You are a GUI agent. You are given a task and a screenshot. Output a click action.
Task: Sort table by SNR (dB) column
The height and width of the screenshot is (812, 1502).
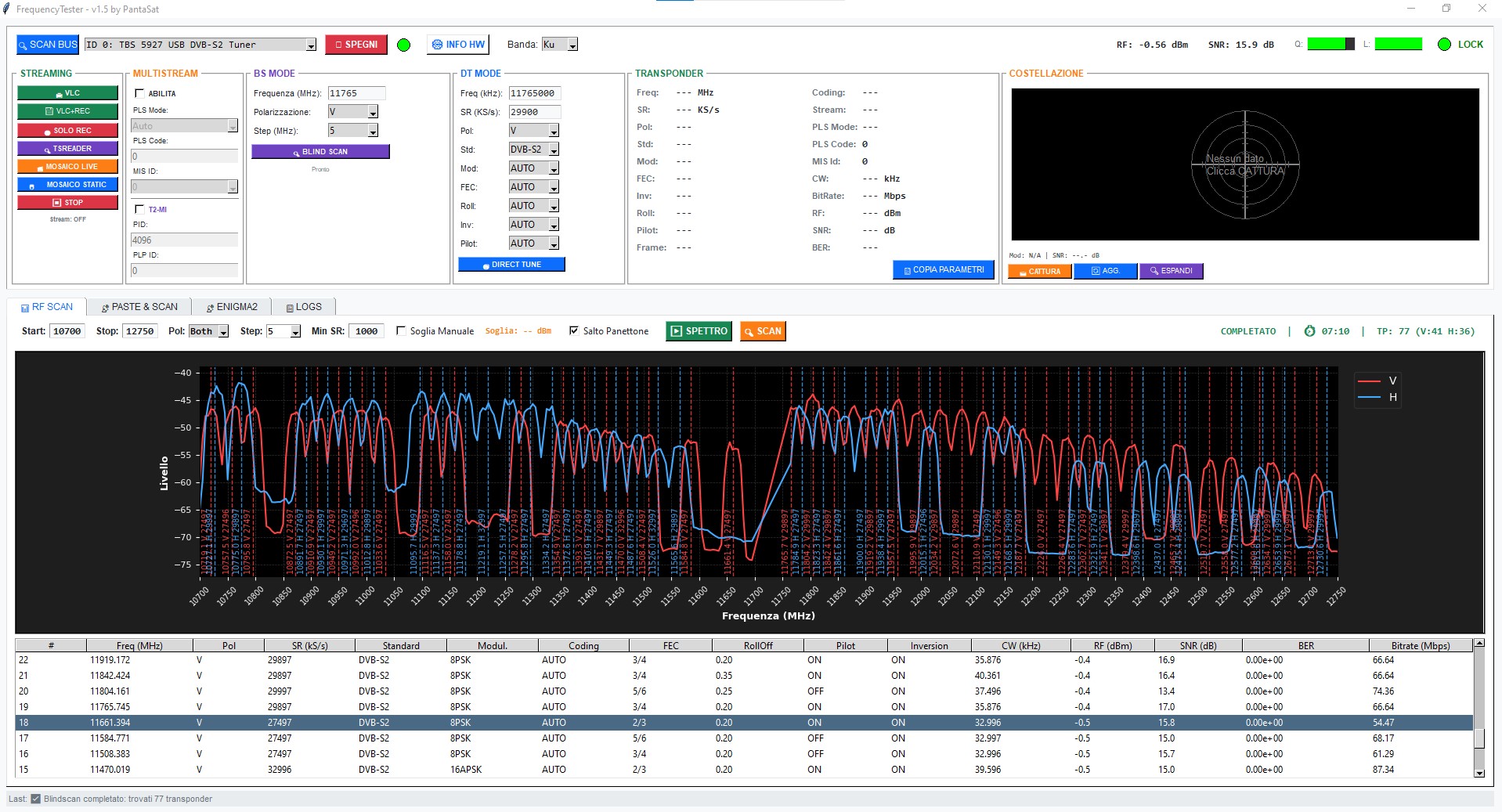(x=1198, y=646)
